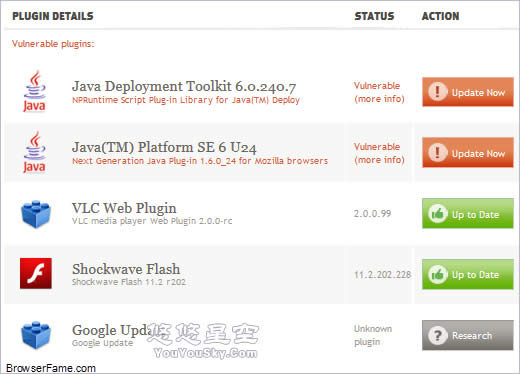Image resolution: width=520 pixels, height=374 pixels.
Task: Click version 11.2.202.228 status text
Action: click(382, 275)
